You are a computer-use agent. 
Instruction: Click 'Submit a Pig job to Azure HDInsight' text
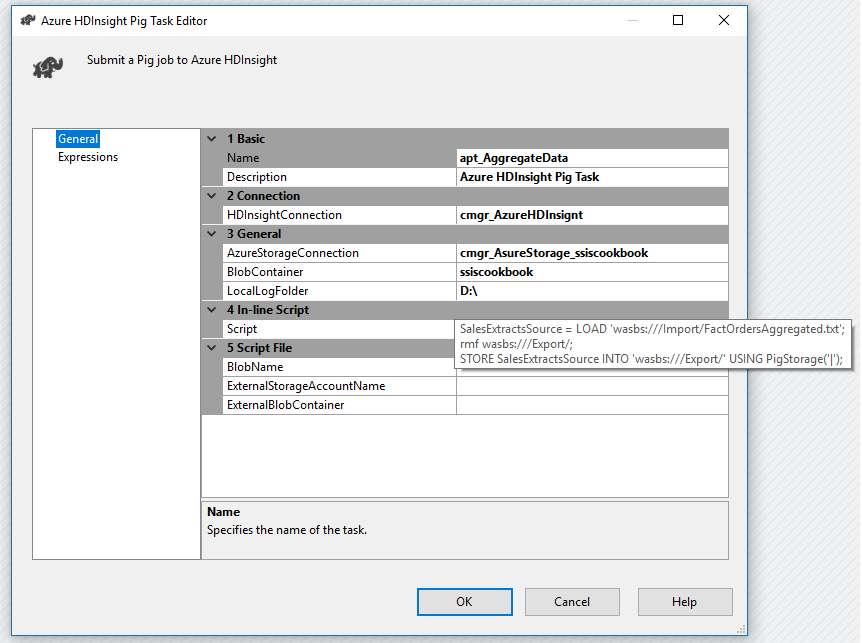[x=182, y=60]
